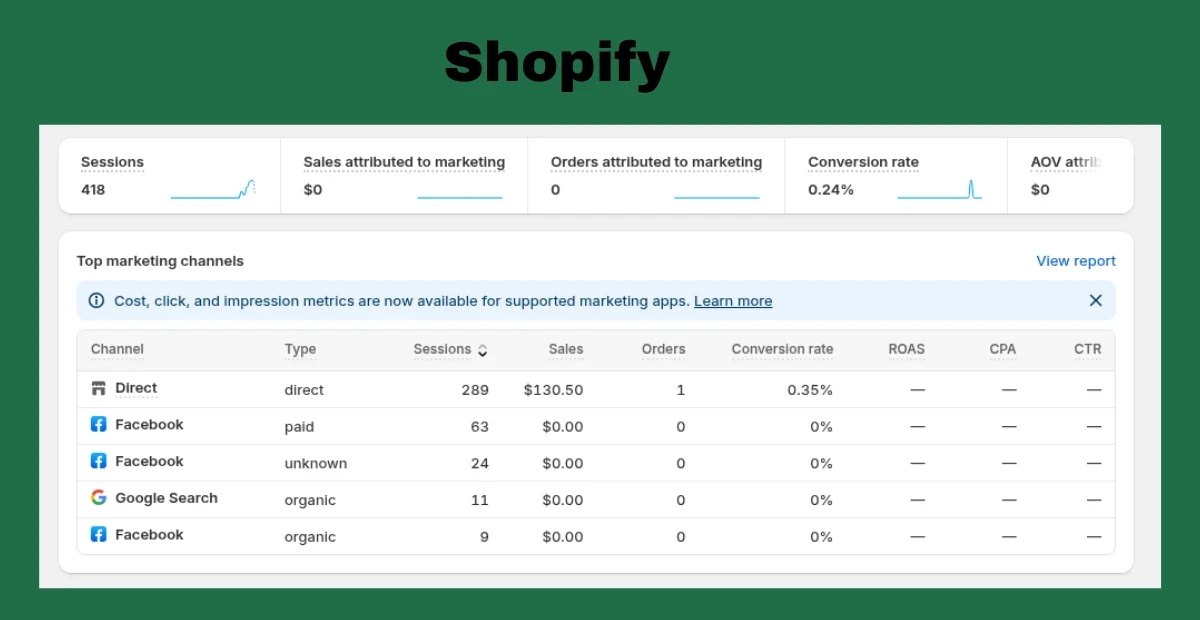This screenshot has width=1200, height=620.
Task: Open the Learn more link
Action: pos(733,301)
